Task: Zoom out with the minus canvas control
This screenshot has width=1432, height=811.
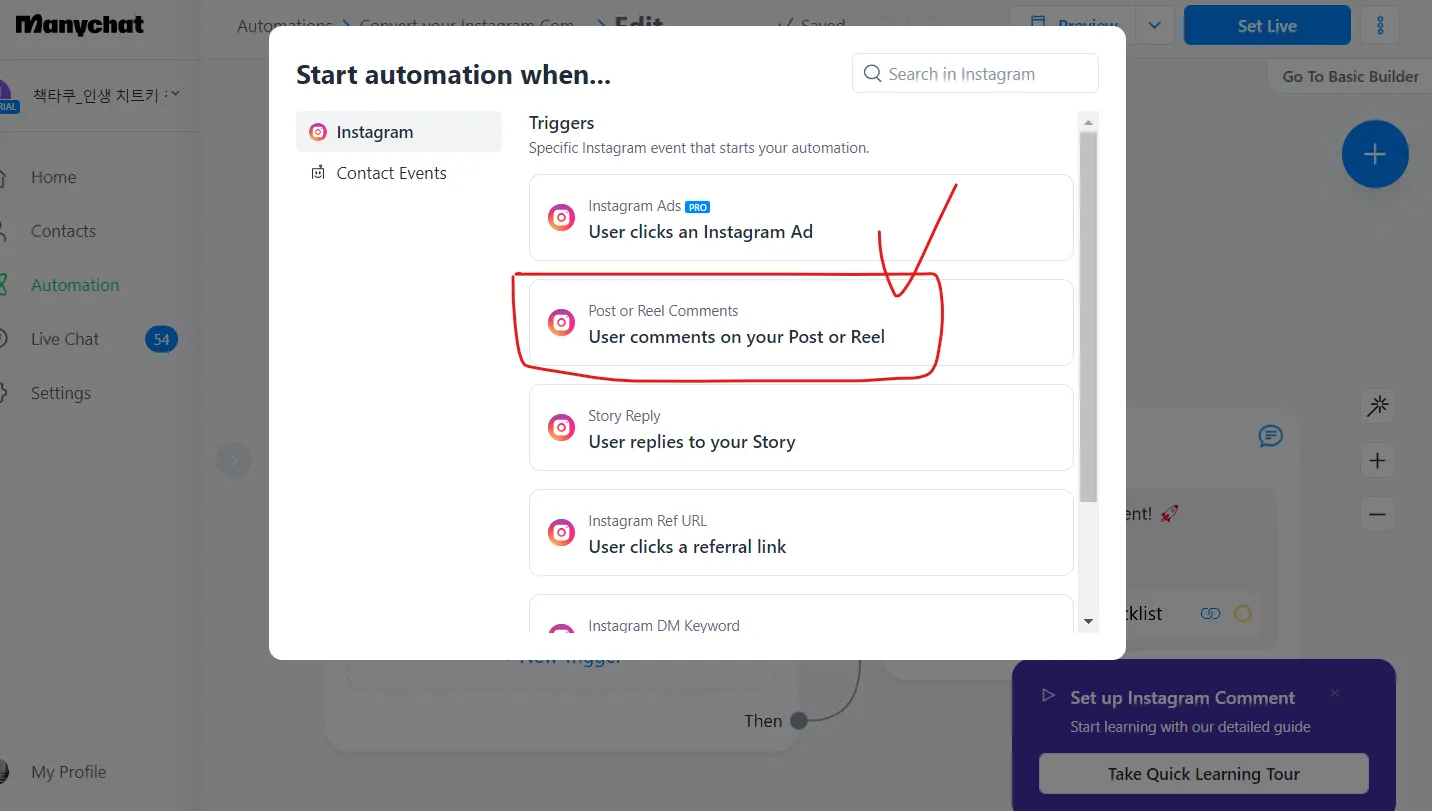Action: (x=1378, y=514)
